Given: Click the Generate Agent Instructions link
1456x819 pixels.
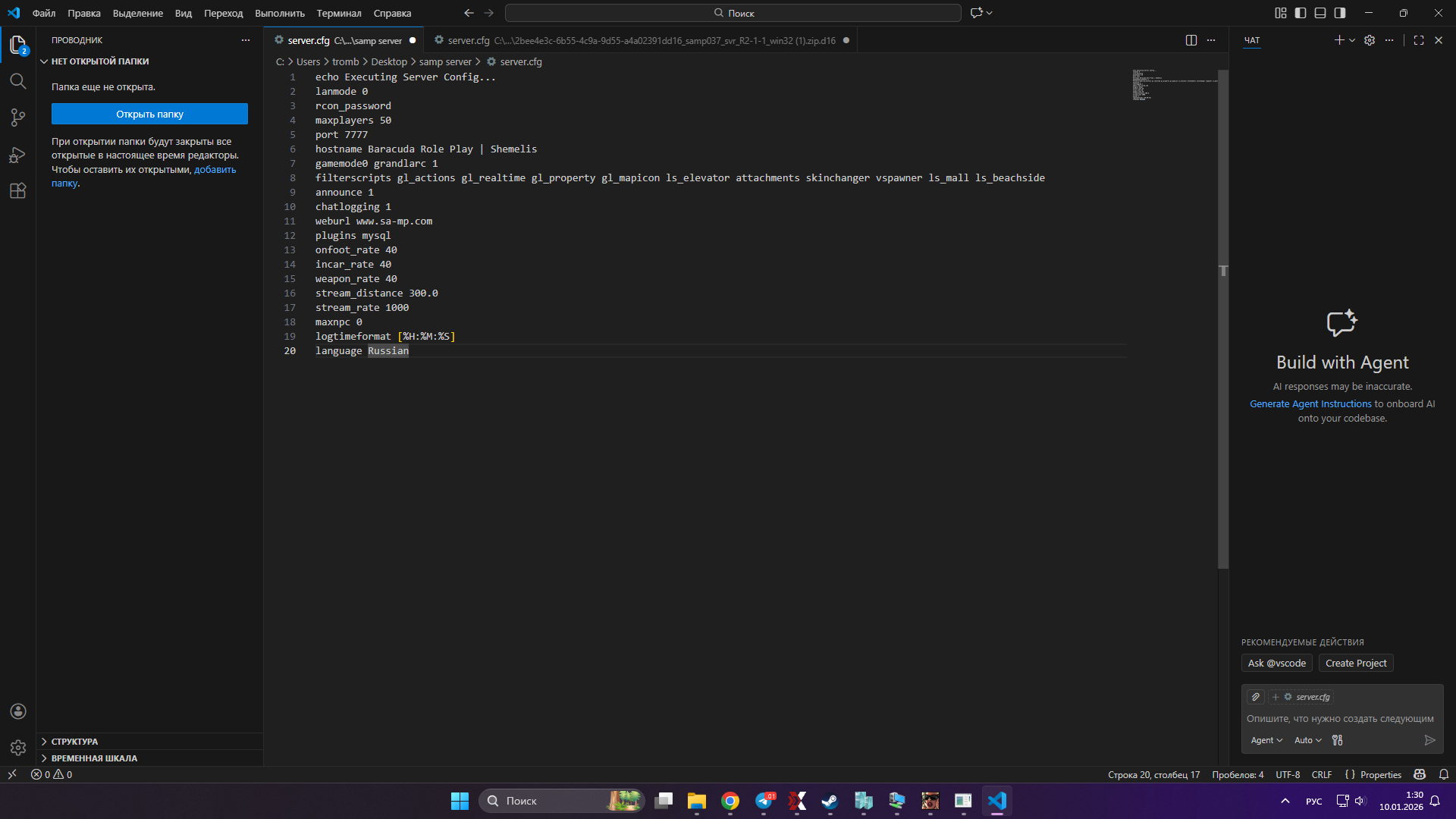Looking at the screenshot, I should pyautogui.click(x=1310, y=404).
